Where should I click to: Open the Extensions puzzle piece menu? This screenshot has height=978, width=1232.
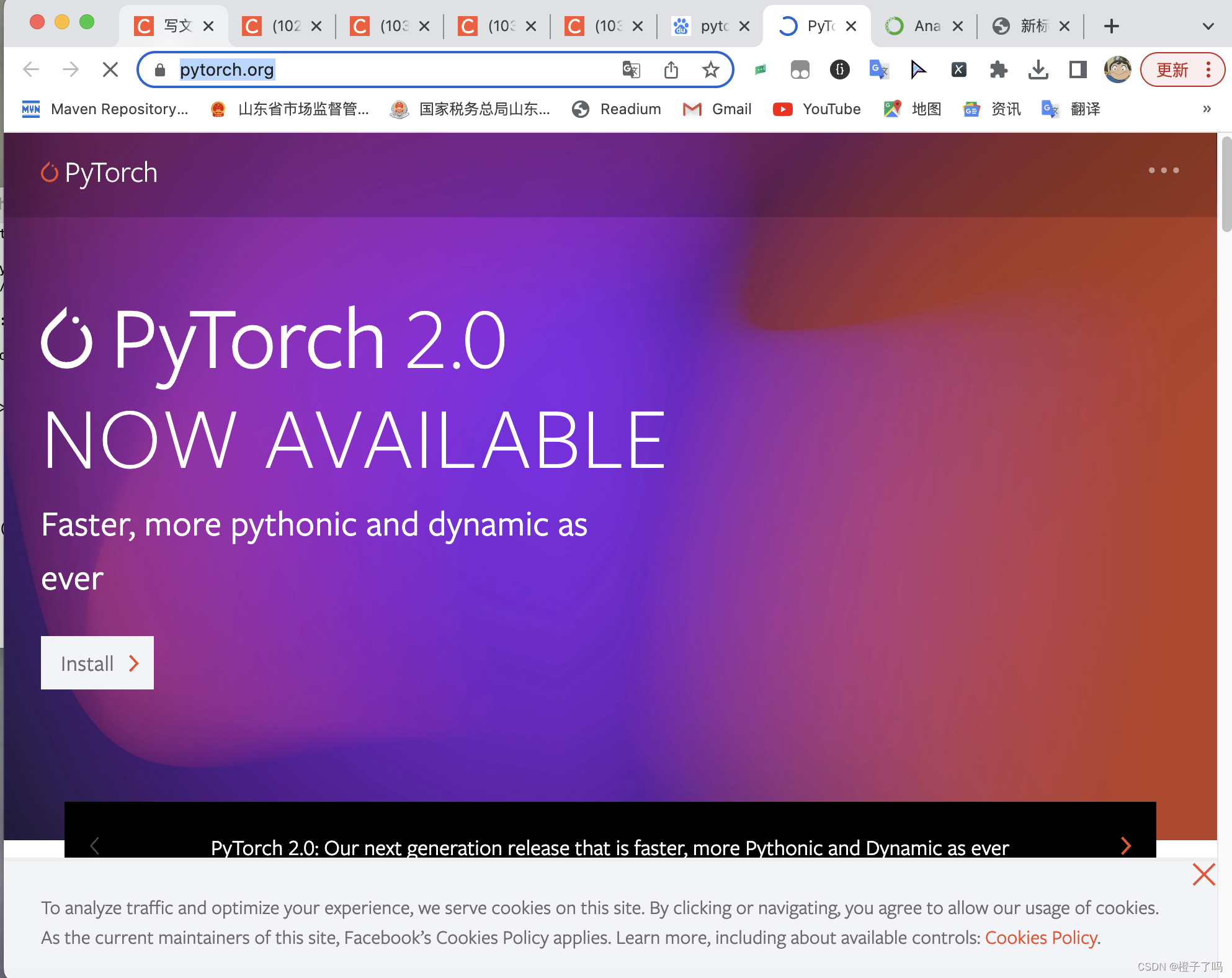click(x=998, y=70)
